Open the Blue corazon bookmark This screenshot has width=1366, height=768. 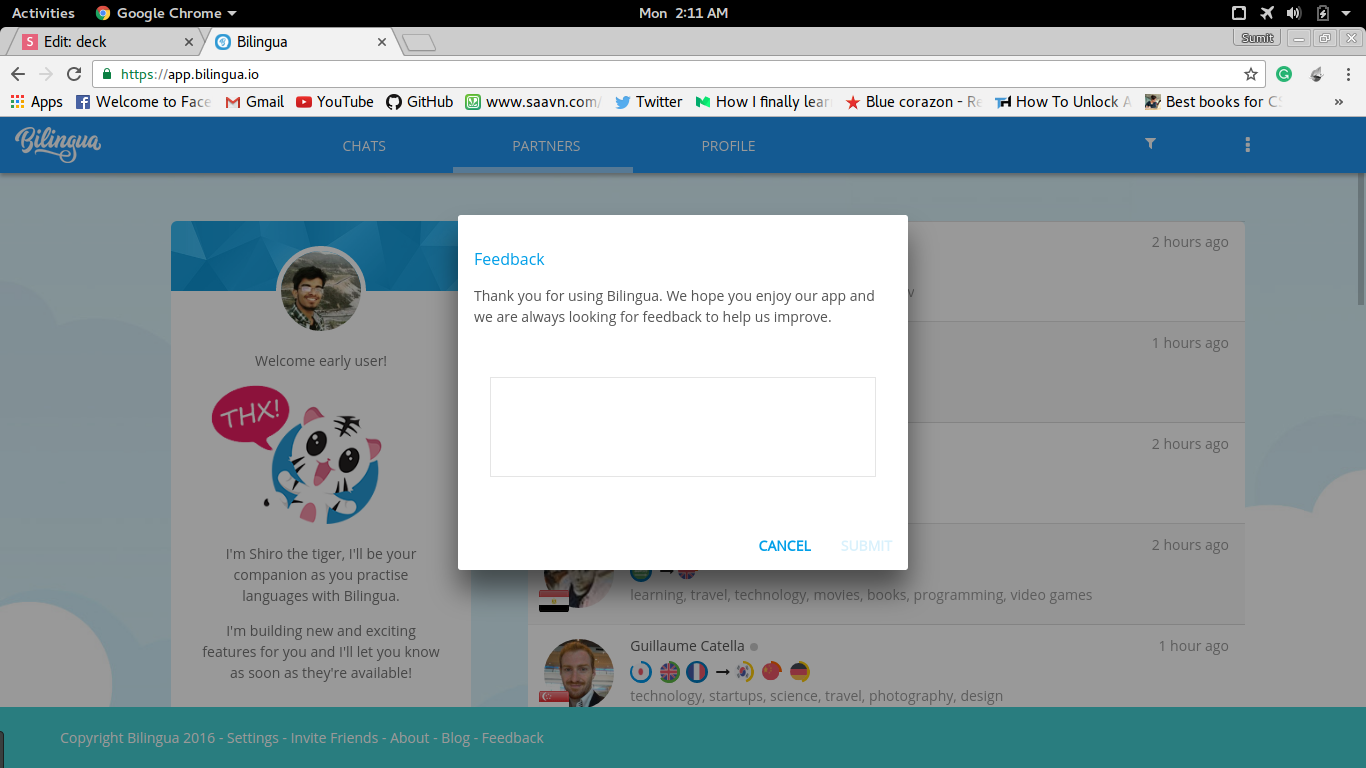914,102
